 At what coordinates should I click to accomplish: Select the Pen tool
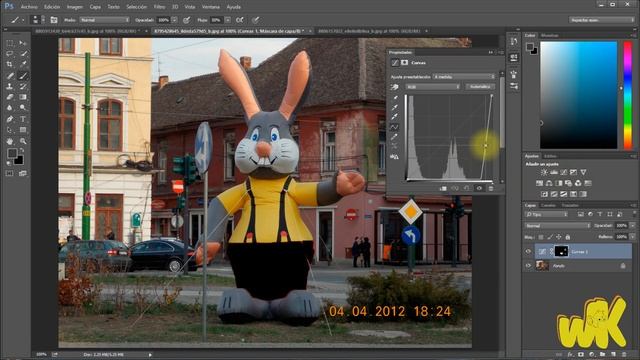(10, 119)
